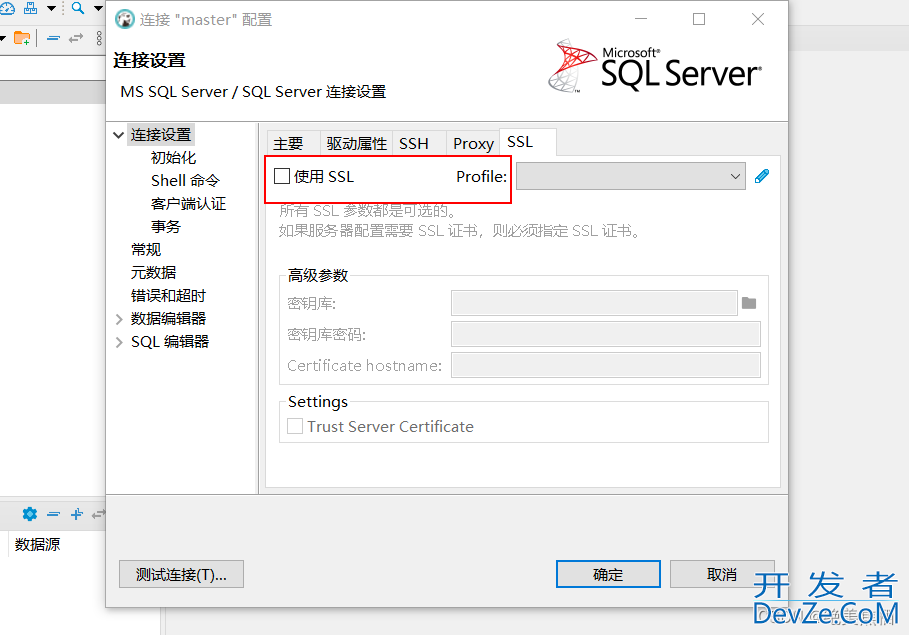Open the Profile dropdown
The width and height of the screenshot is (909, 635).
click(631, 176)
